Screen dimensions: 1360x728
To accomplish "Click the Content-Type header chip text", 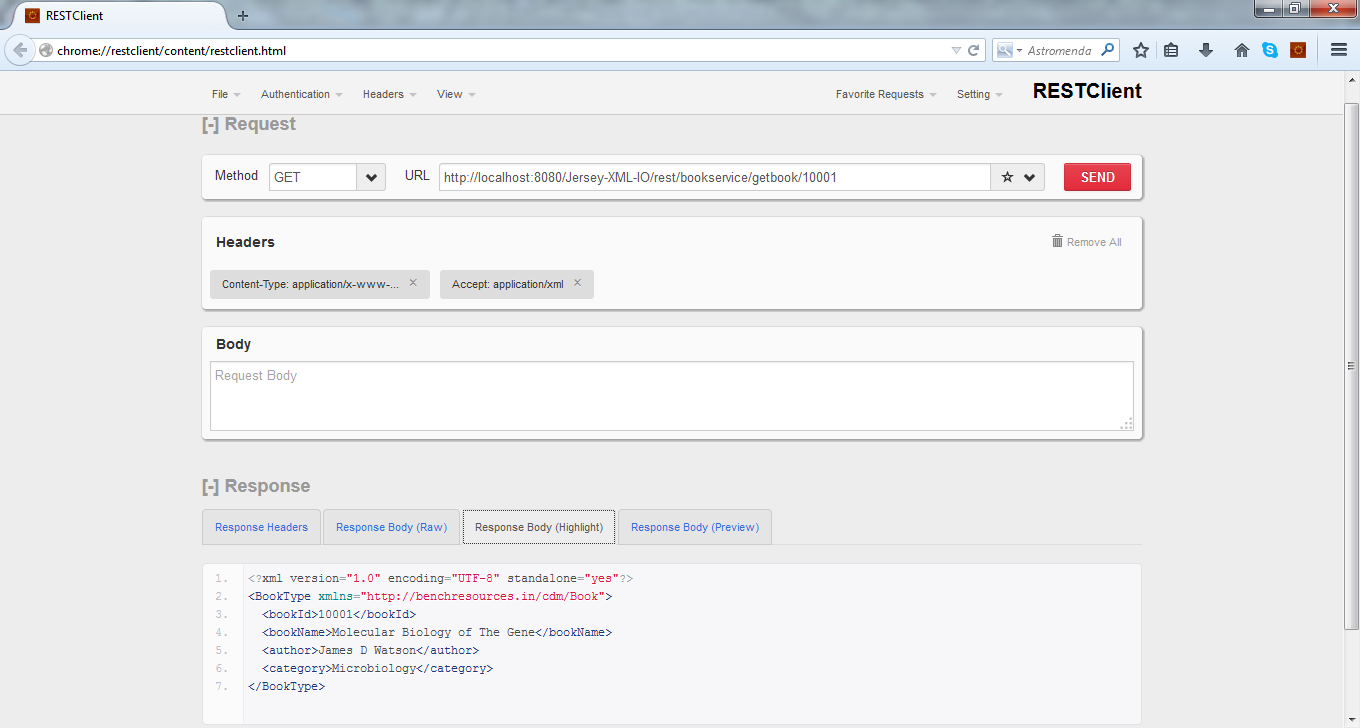I will pos(310,284).
